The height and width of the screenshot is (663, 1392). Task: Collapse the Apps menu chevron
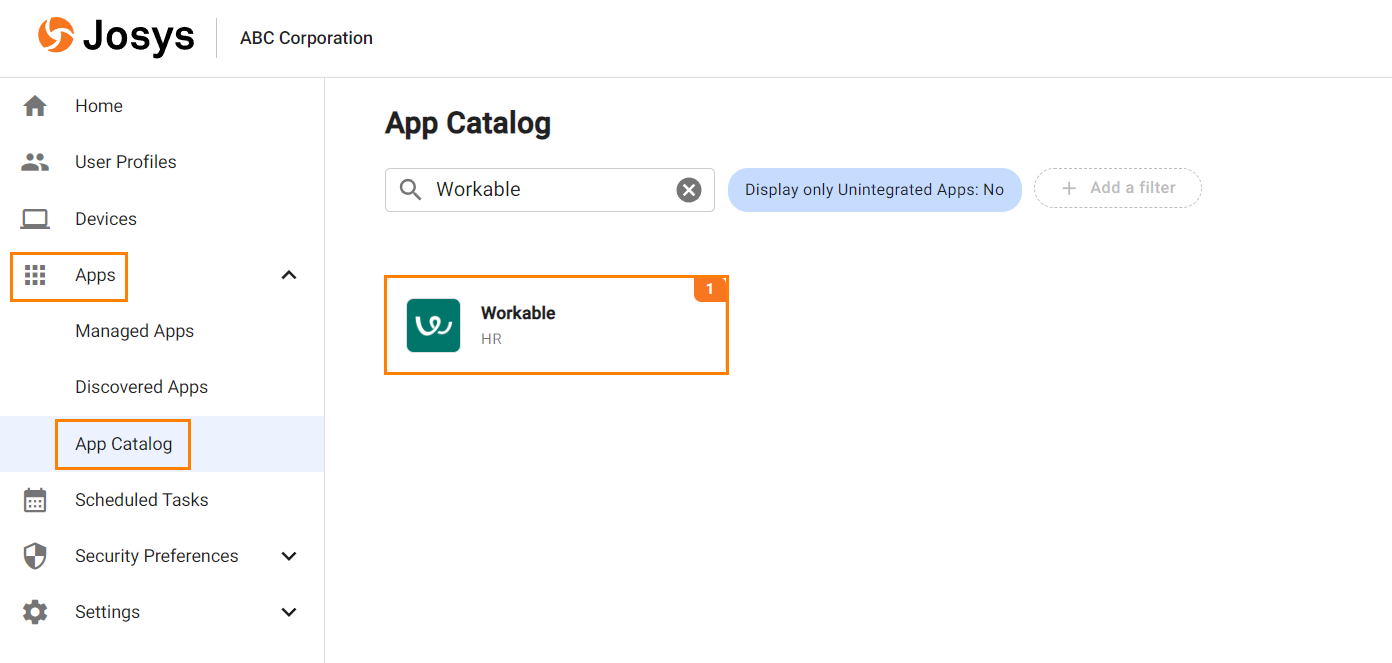289,275
